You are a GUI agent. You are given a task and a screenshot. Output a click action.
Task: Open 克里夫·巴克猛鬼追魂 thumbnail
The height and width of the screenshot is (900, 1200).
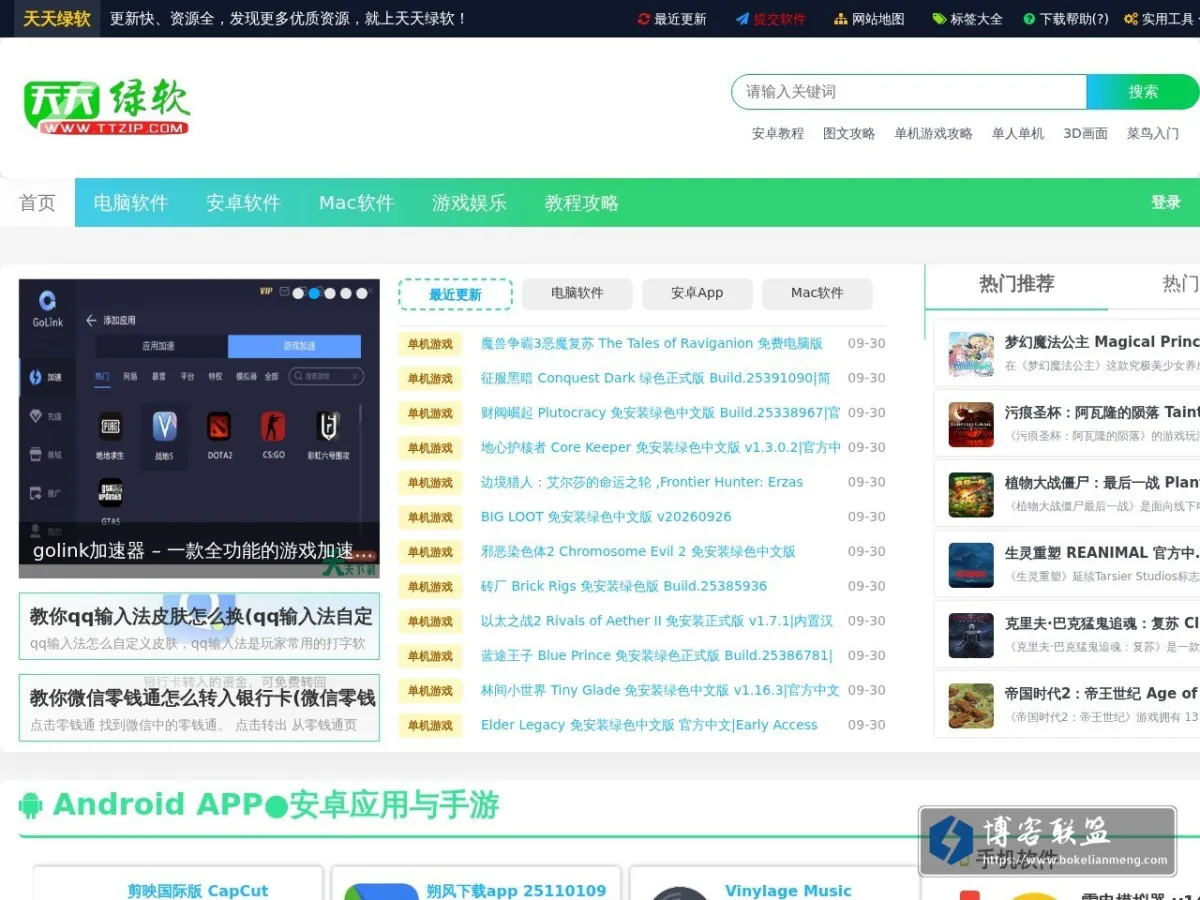[x=971, y=635]
